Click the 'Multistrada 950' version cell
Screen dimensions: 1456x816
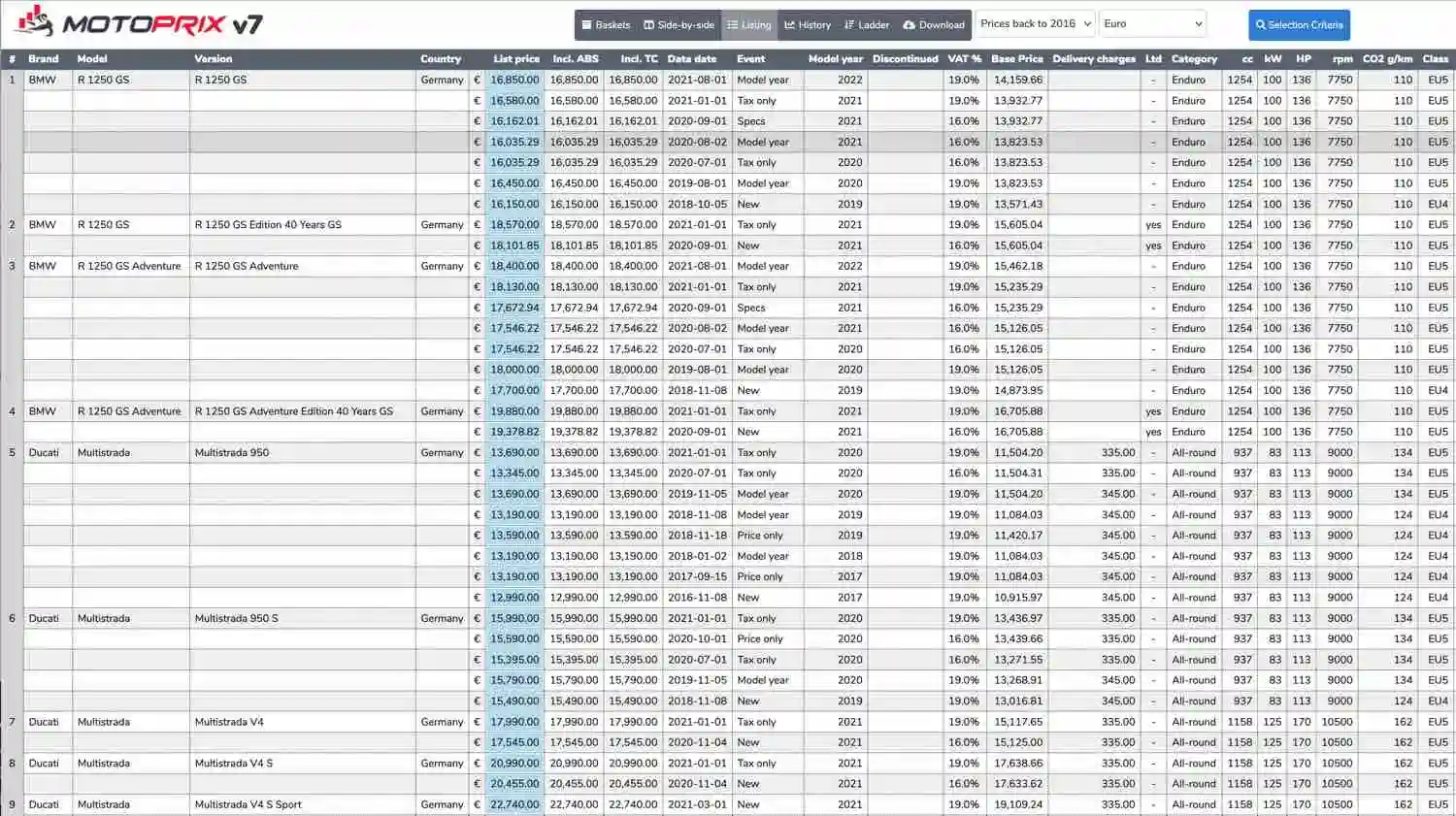point(232,453)
